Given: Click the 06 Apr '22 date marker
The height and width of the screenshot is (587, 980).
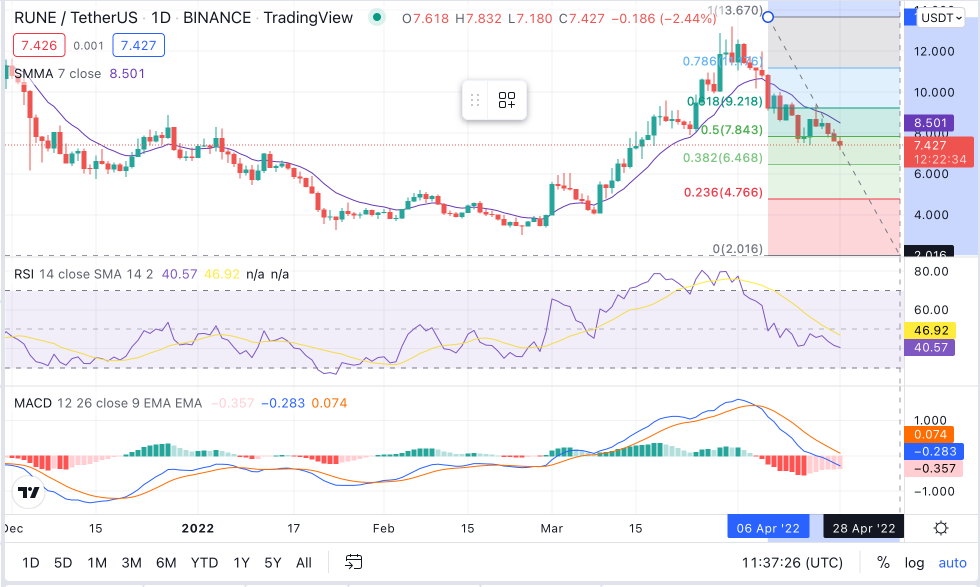Looking at the screenshot, I should [x=768, y=528].
